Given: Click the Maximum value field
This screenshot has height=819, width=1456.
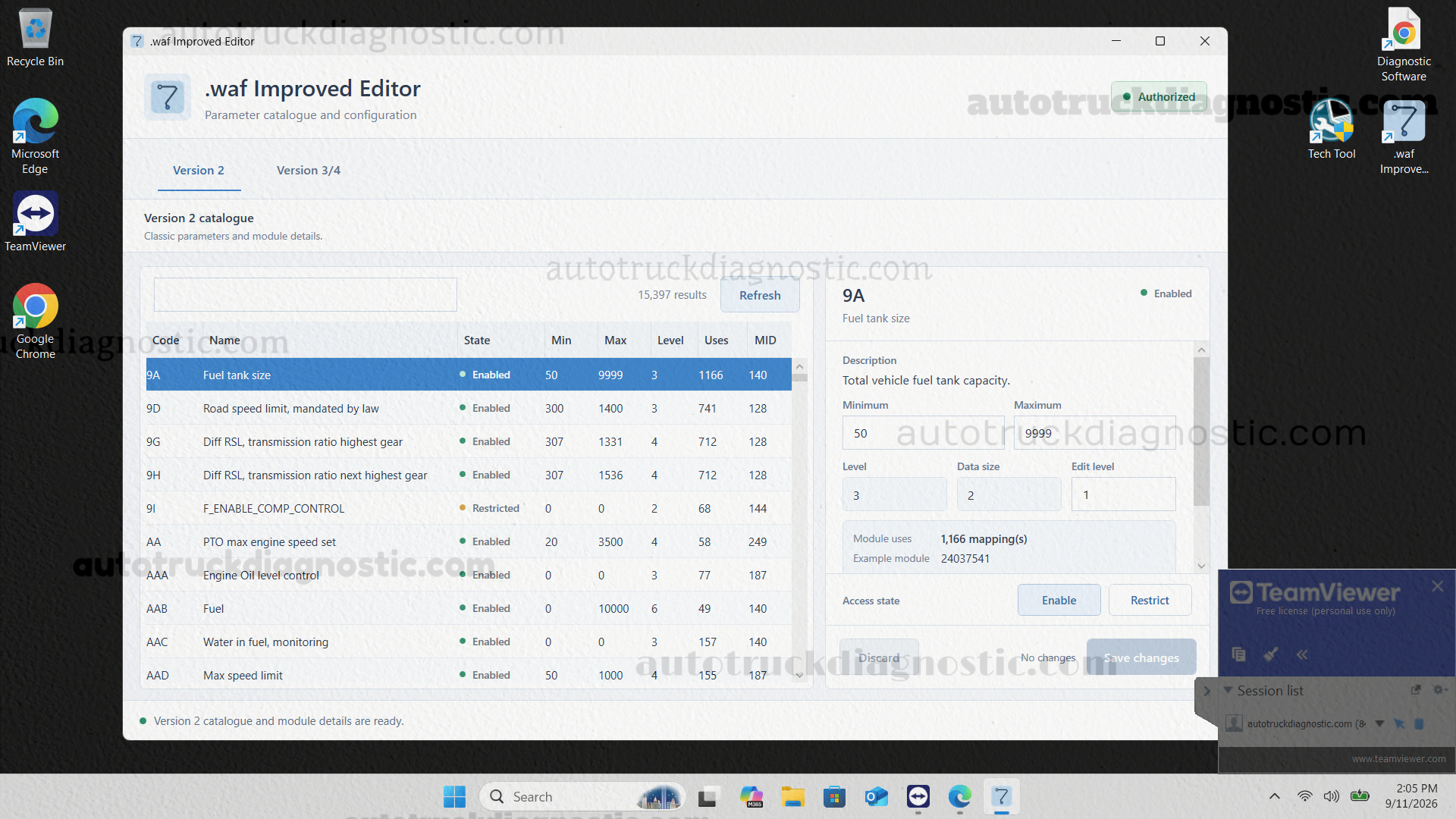Looking at the screenshot, I should click(x=1094, y=433).
